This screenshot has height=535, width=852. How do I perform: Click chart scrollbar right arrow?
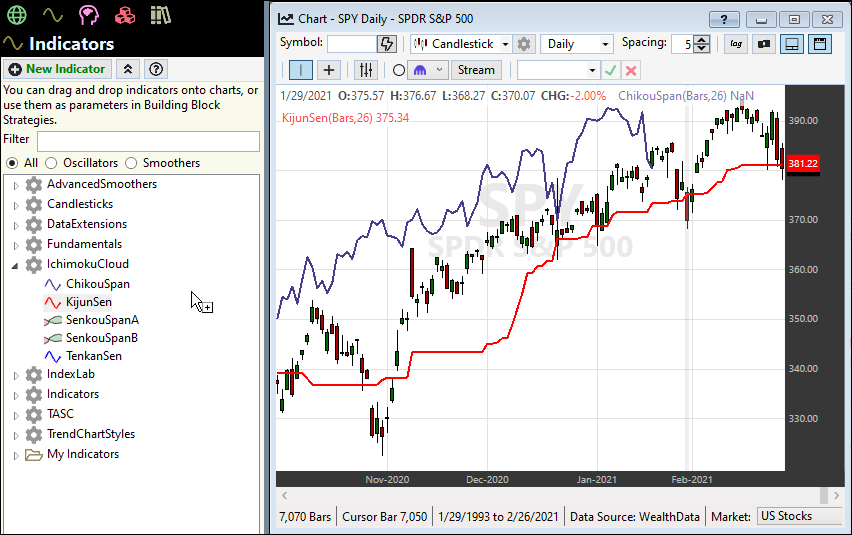836,495
